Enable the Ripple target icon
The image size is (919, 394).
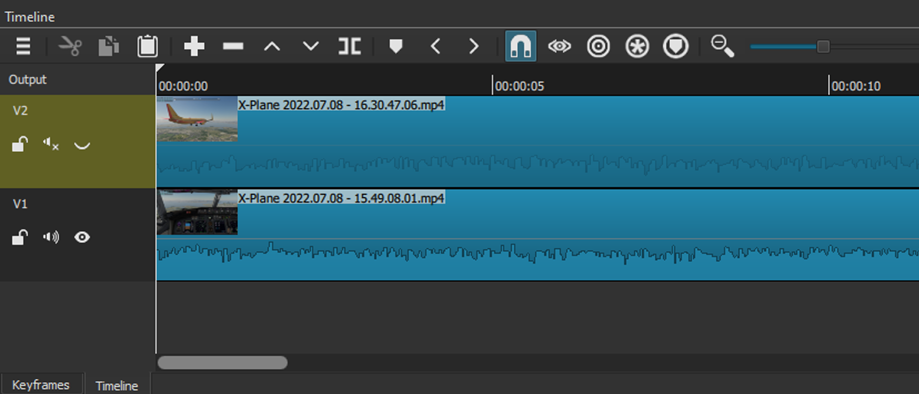[x=598, y=46]
